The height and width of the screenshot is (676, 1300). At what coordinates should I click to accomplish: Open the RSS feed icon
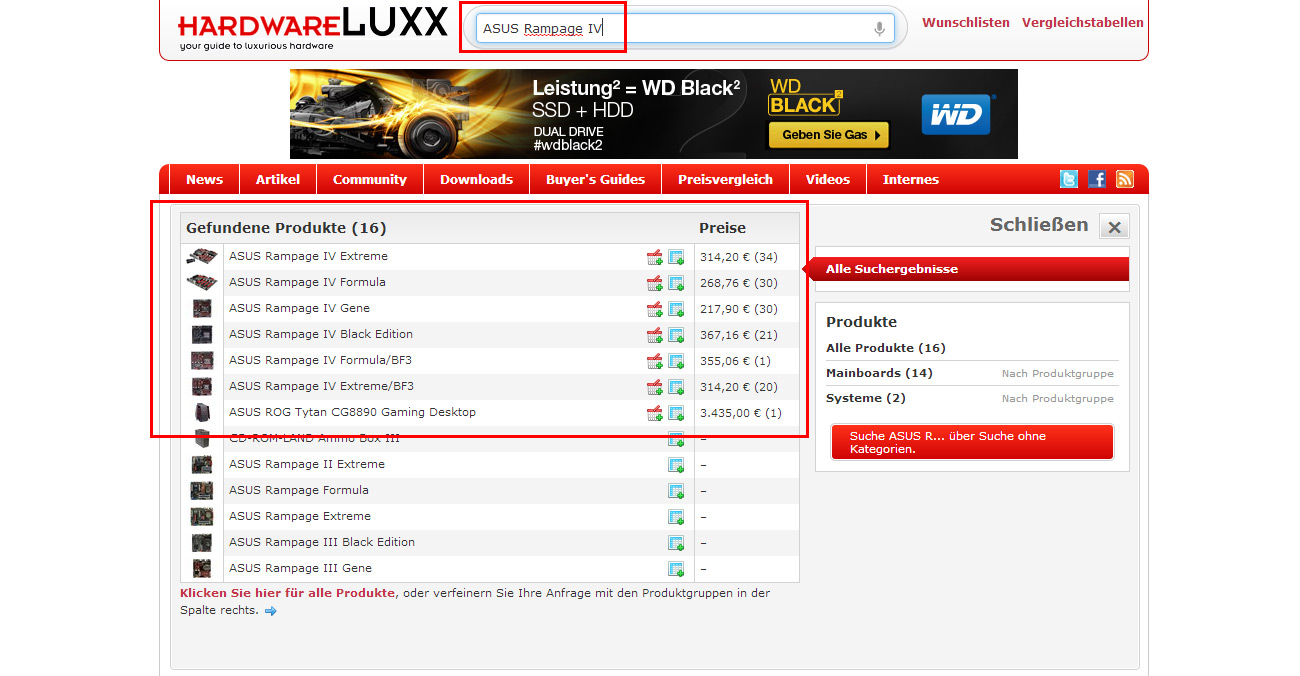click(1125, 179)
